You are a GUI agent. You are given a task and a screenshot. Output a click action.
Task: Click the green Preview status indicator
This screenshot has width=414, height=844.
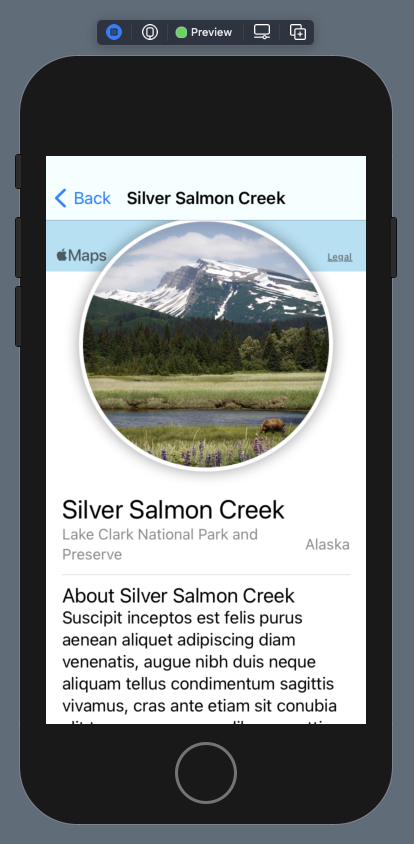click(181, 32)
